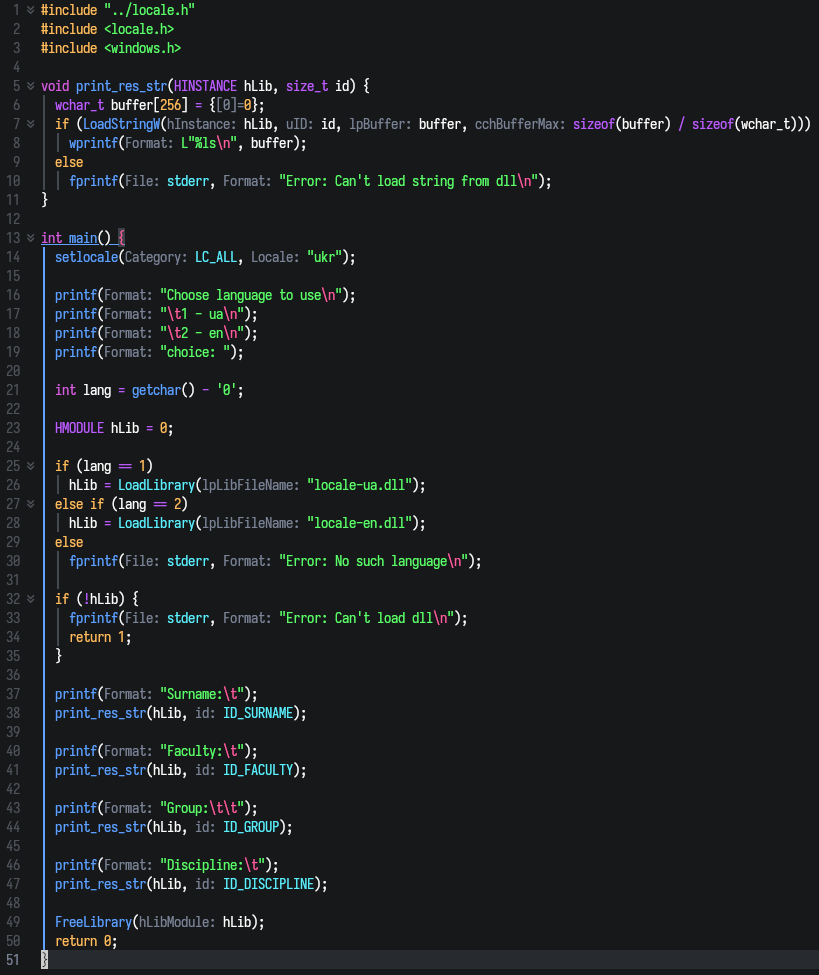Click the "Error: Can't load dll" string
The height and width of the screenshot is (975, 819).
pos(366,618)
